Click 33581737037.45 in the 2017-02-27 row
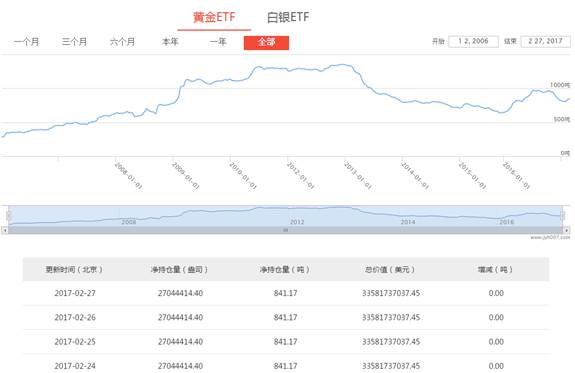This screenshot has width=575, height=373. 391,293
